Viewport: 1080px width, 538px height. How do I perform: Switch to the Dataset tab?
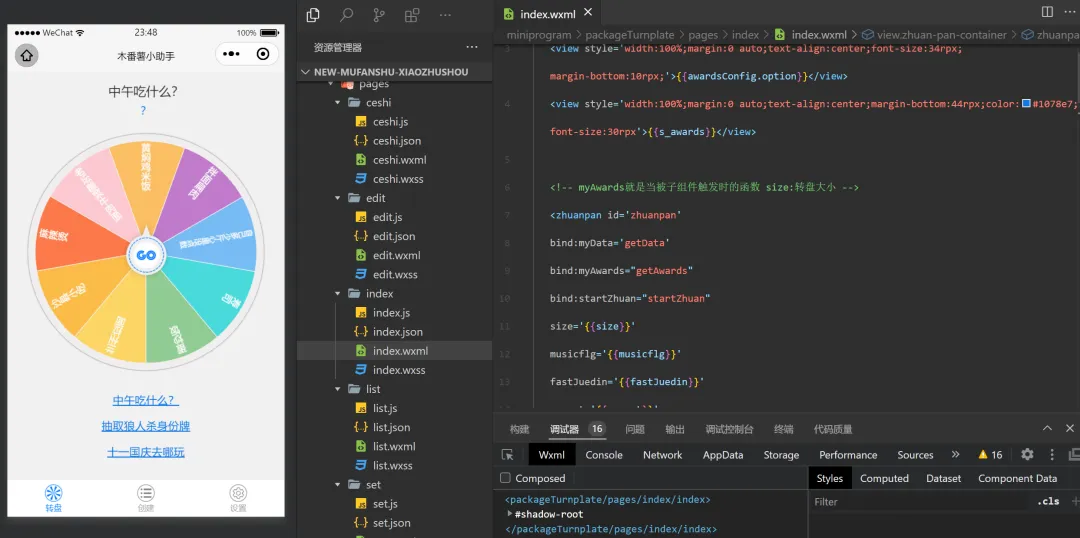943,478
